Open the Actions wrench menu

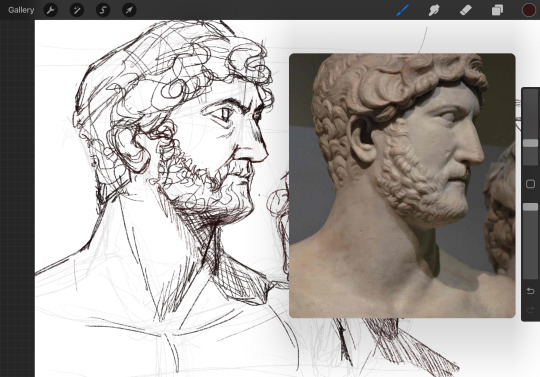click(x=50, y=10)
